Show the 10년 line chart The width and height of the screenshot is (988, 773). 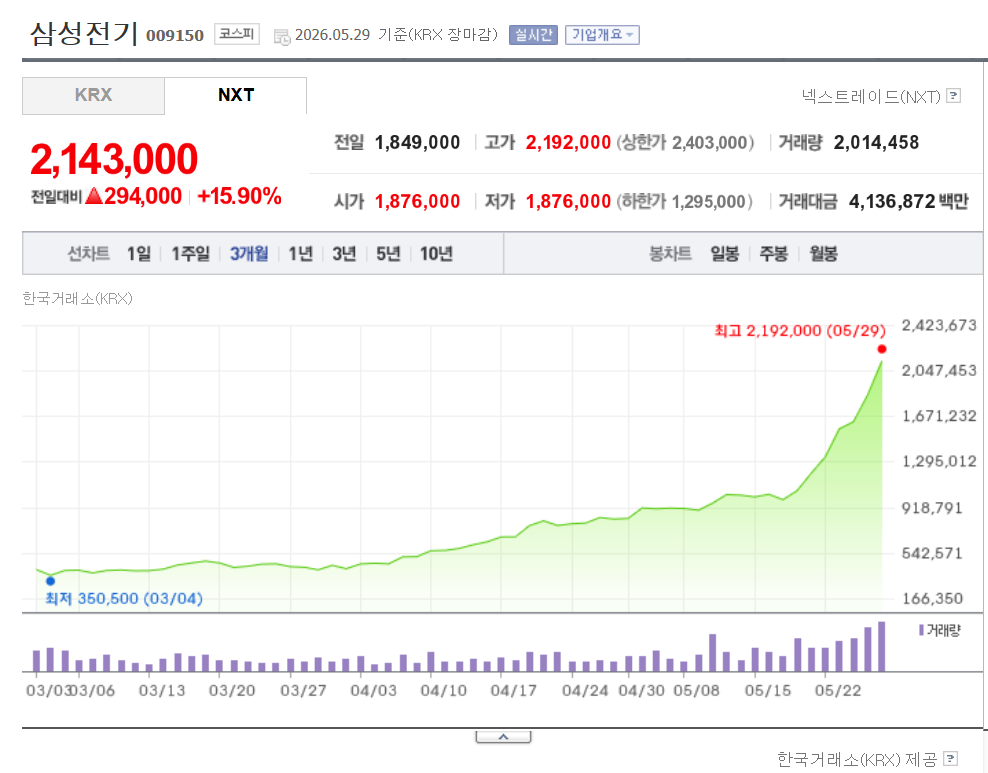(436, 253)
